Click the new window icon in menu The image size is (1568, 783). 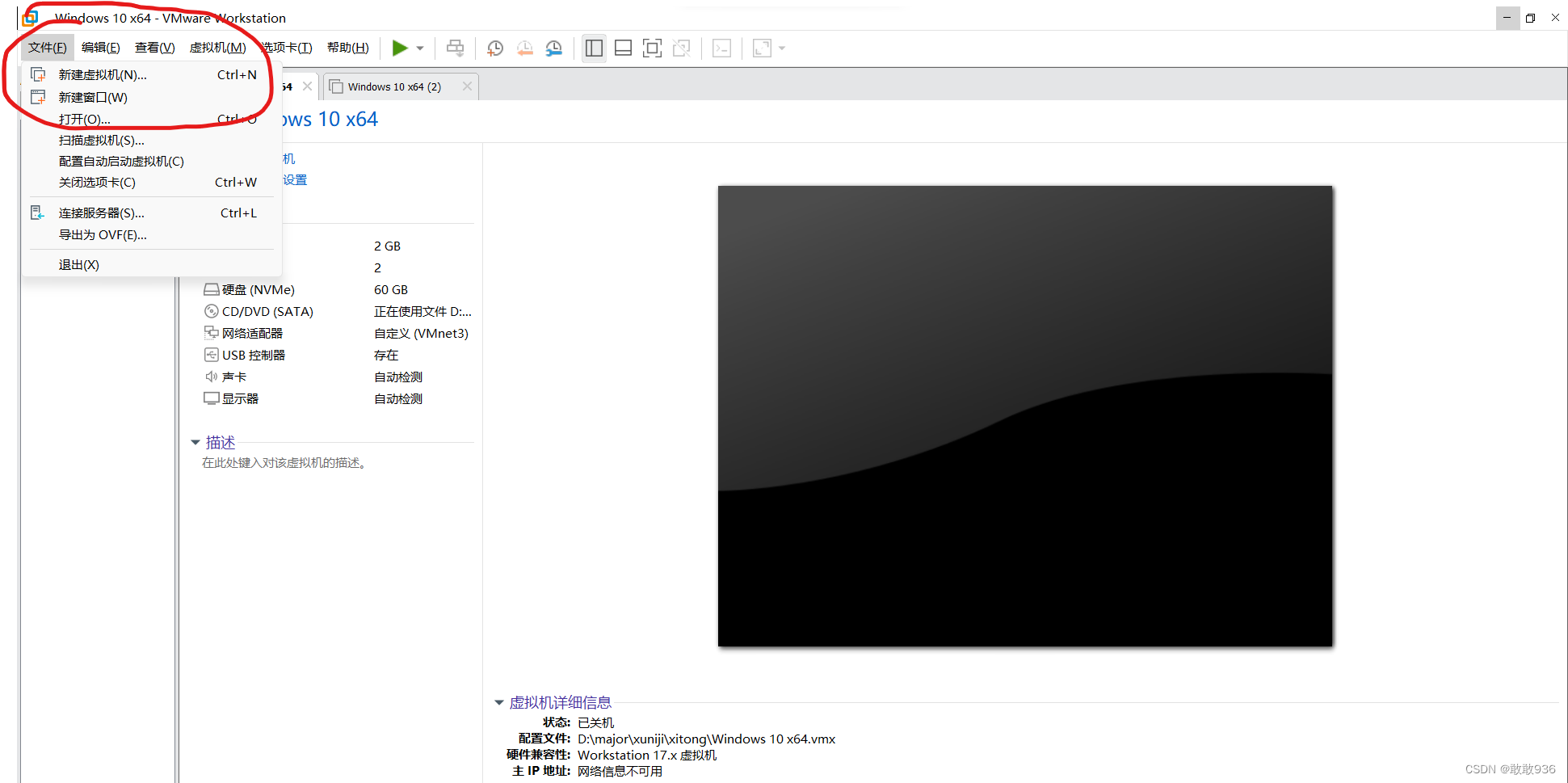38,97
